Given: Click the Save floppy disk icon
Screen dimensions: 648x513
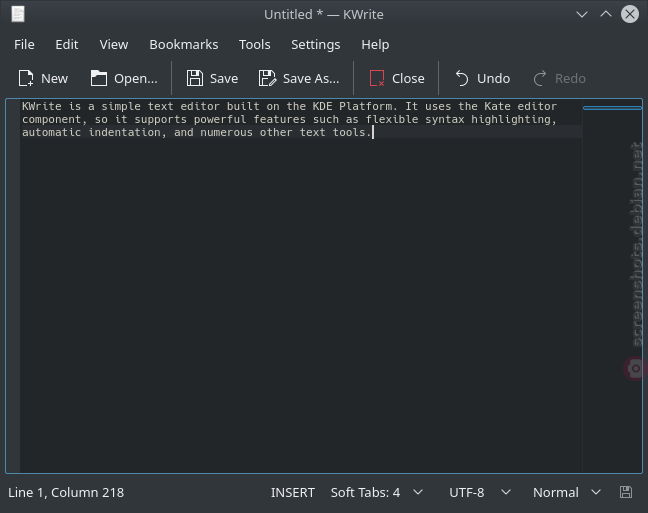Looking at the screenshot, I should [x=195, y=78].
